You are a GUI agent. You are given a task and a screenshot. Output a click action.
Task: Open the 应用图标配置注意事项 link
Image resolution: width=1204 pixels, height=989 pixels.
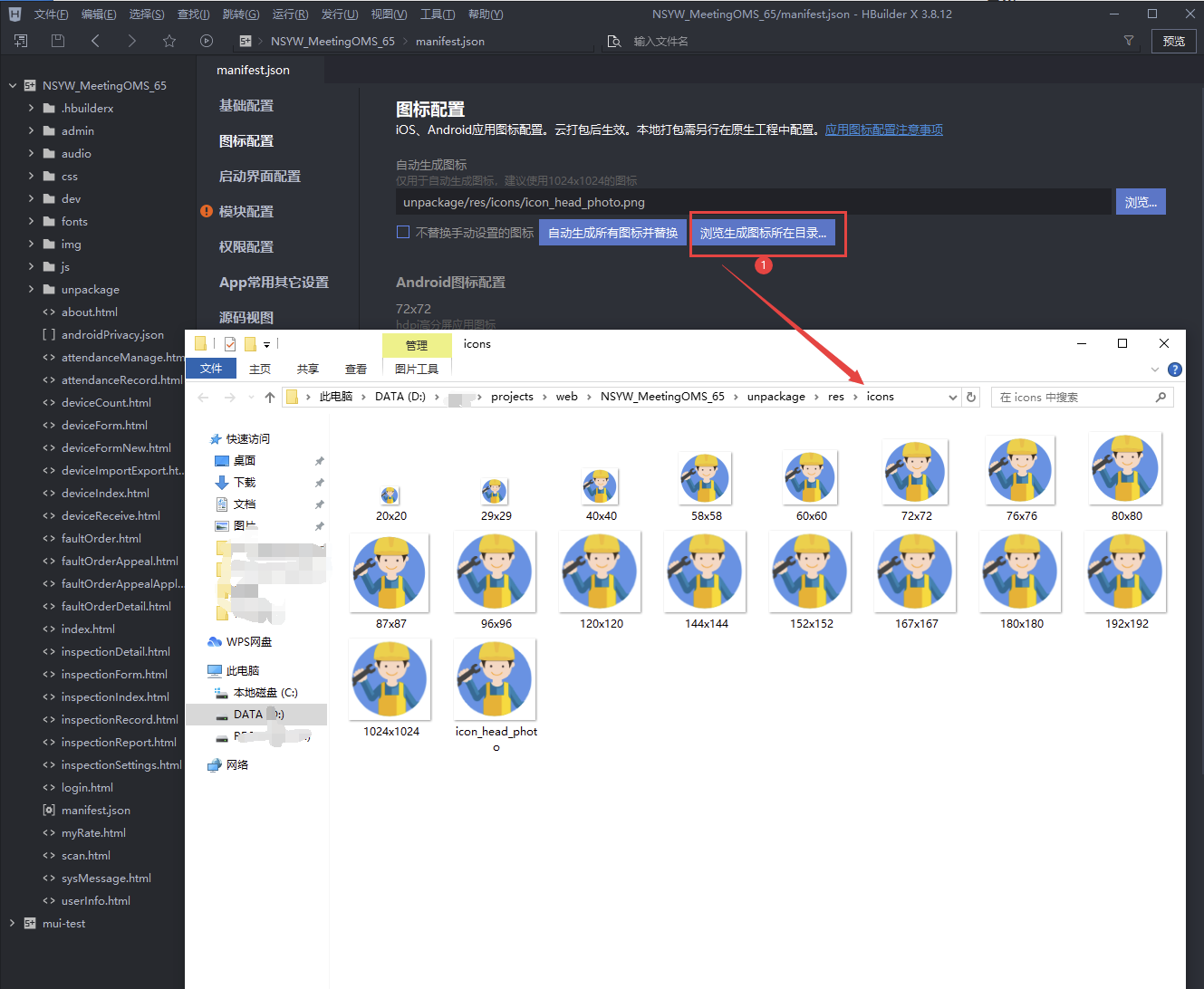pos(884,130)
